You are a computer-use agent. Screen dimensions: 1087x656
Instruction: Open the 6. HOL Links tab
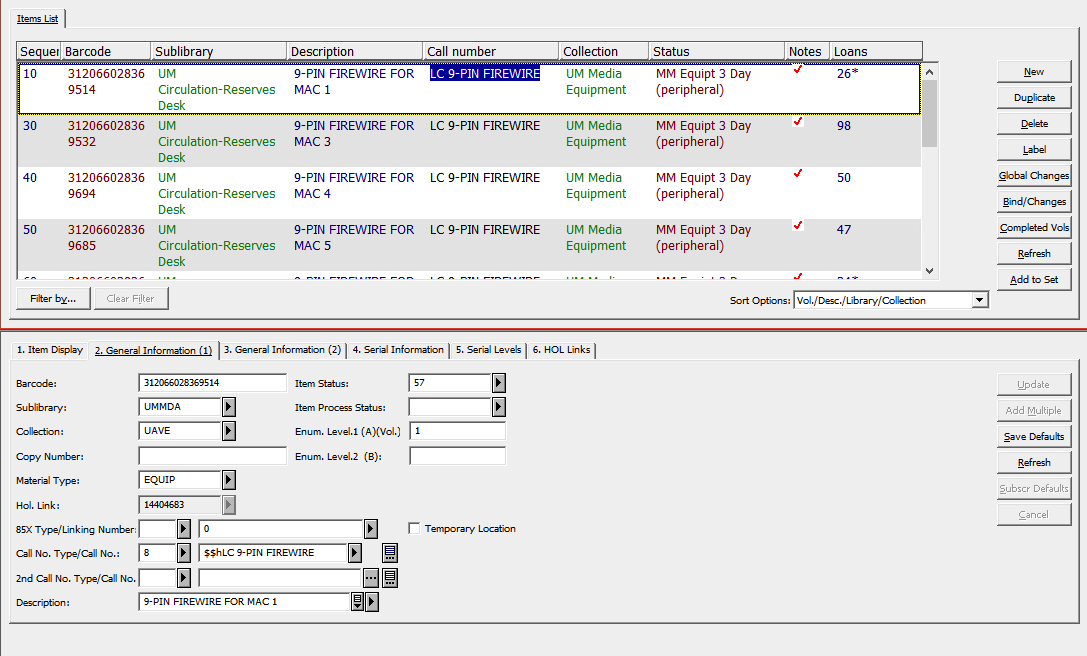[x=561, y=350]
